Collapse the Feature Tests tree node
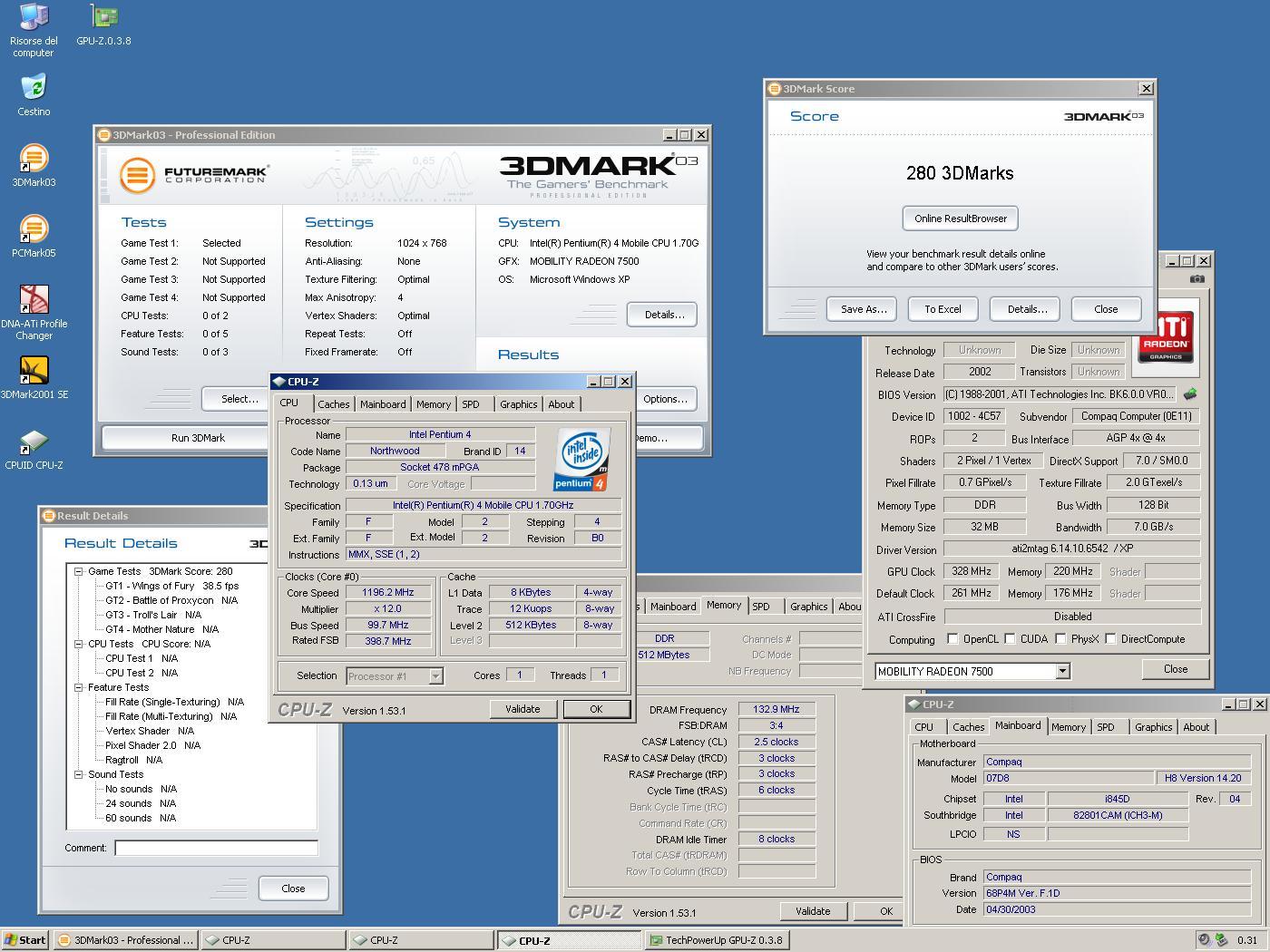Image resolution: width=1270 pixels, height=952 pixels. [79, 687]
